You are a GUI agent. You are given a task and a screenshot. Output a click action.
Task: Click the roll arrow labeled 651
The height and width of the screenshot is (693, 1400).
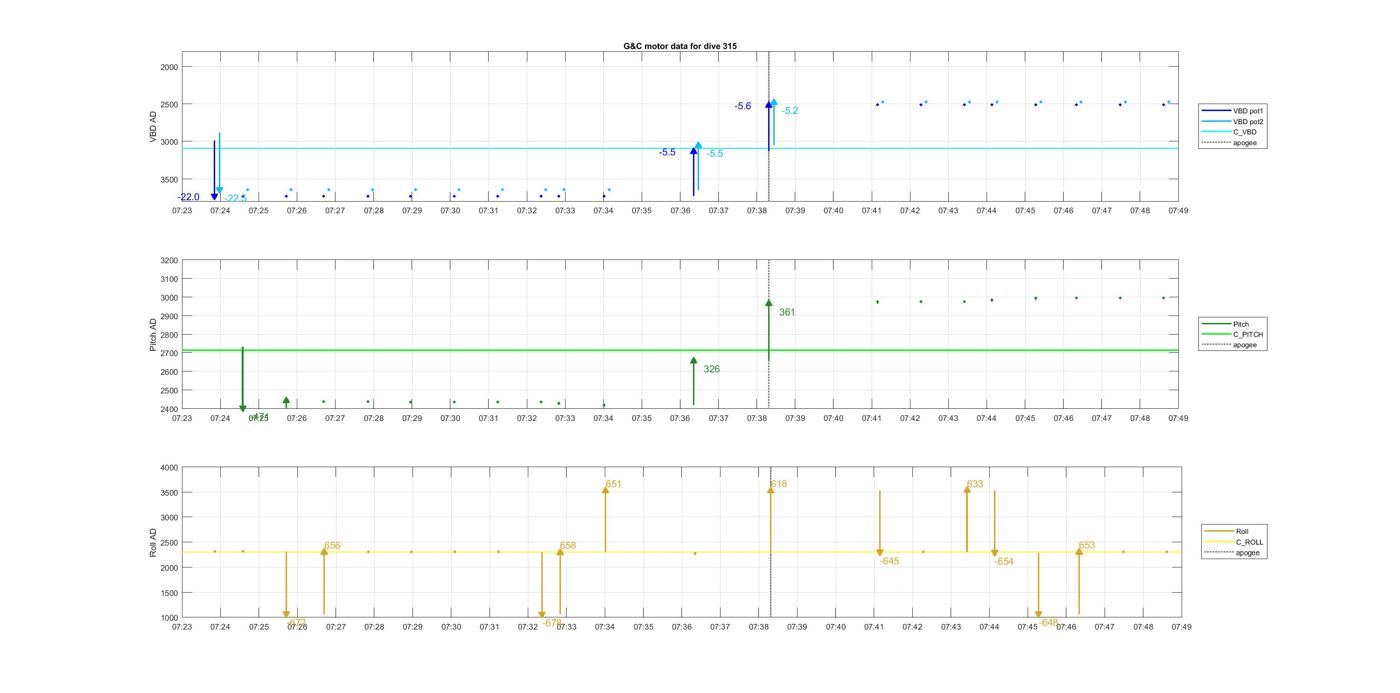605,518
